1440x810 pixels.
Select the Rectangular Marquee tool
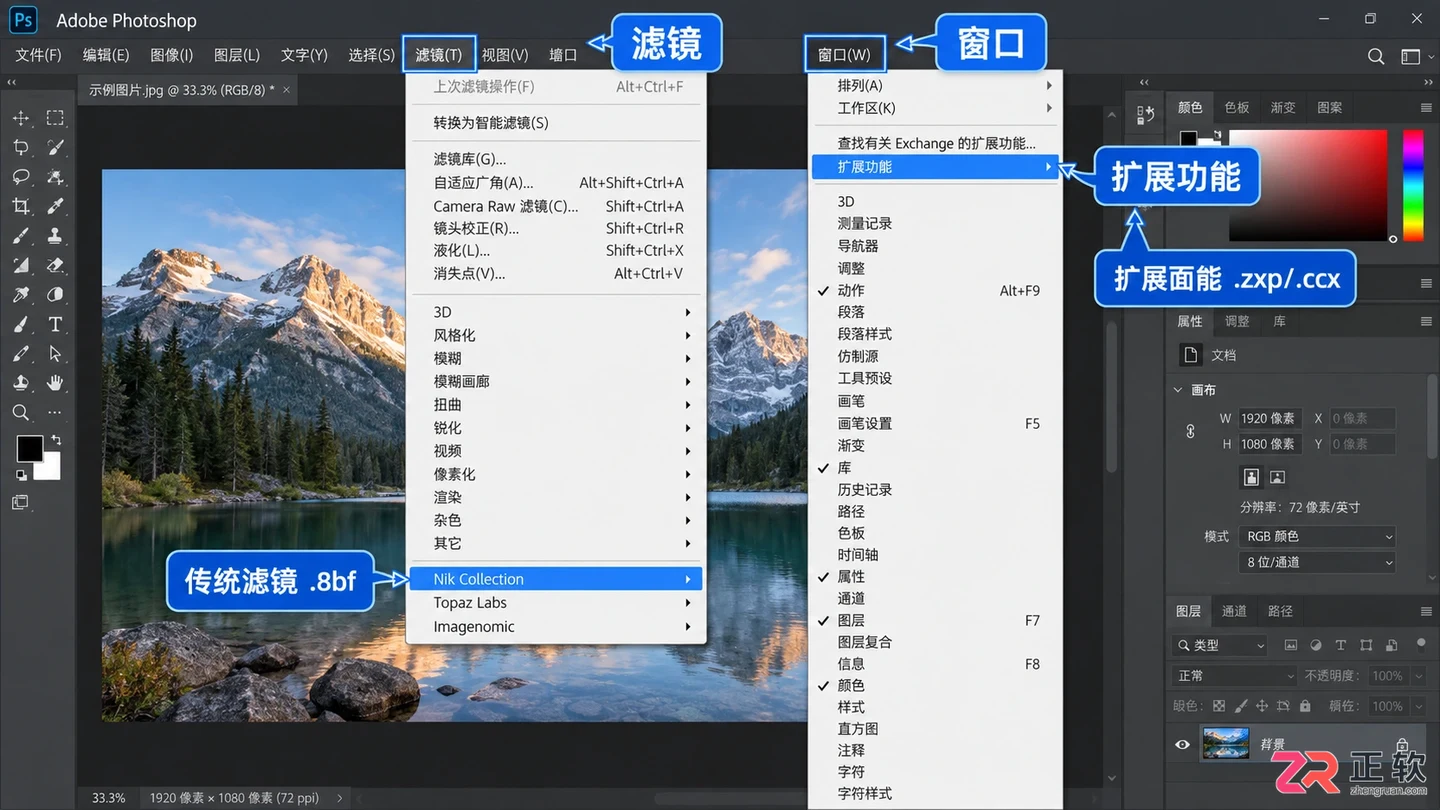[x=55, y=118]
